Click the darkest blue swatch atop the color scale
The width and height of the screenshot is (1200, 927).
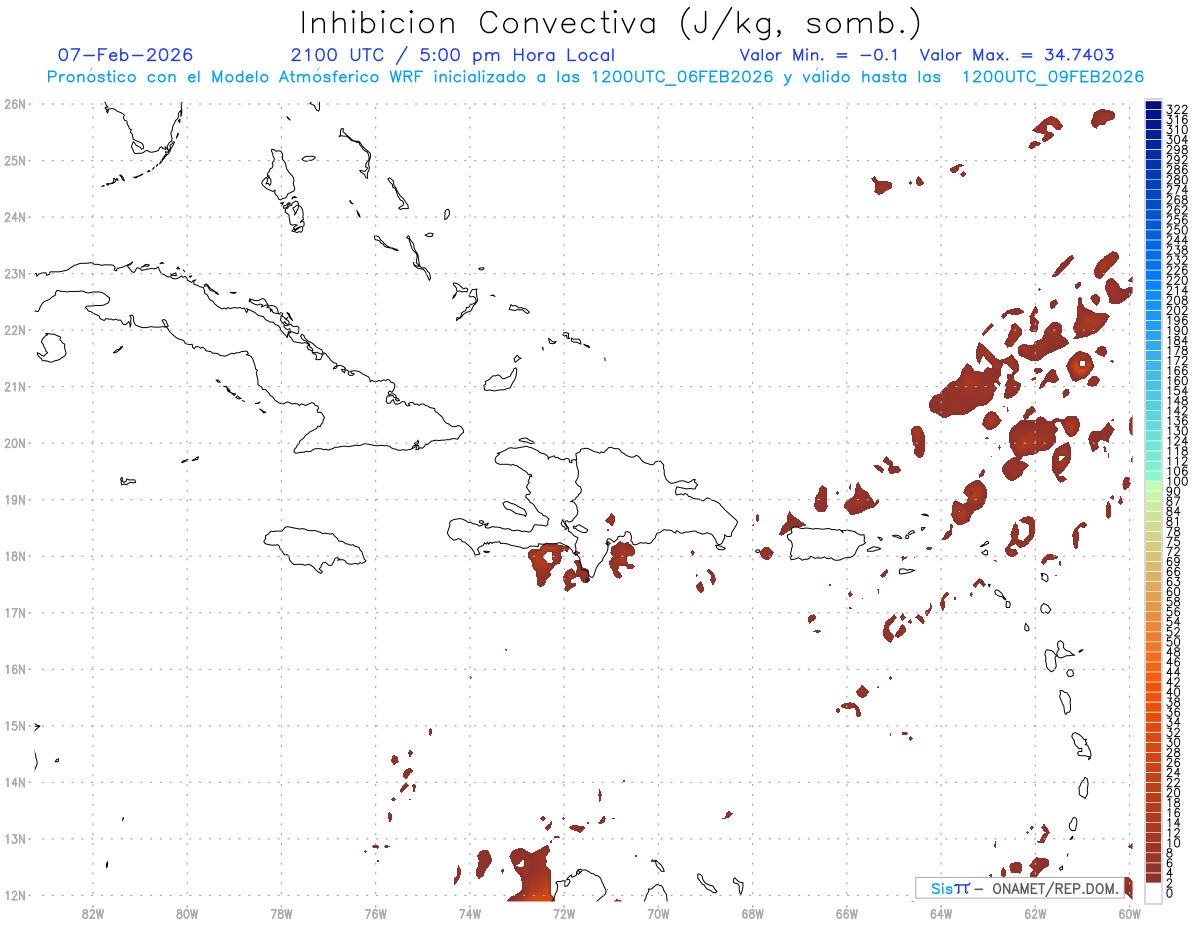tap(1153, 106)
